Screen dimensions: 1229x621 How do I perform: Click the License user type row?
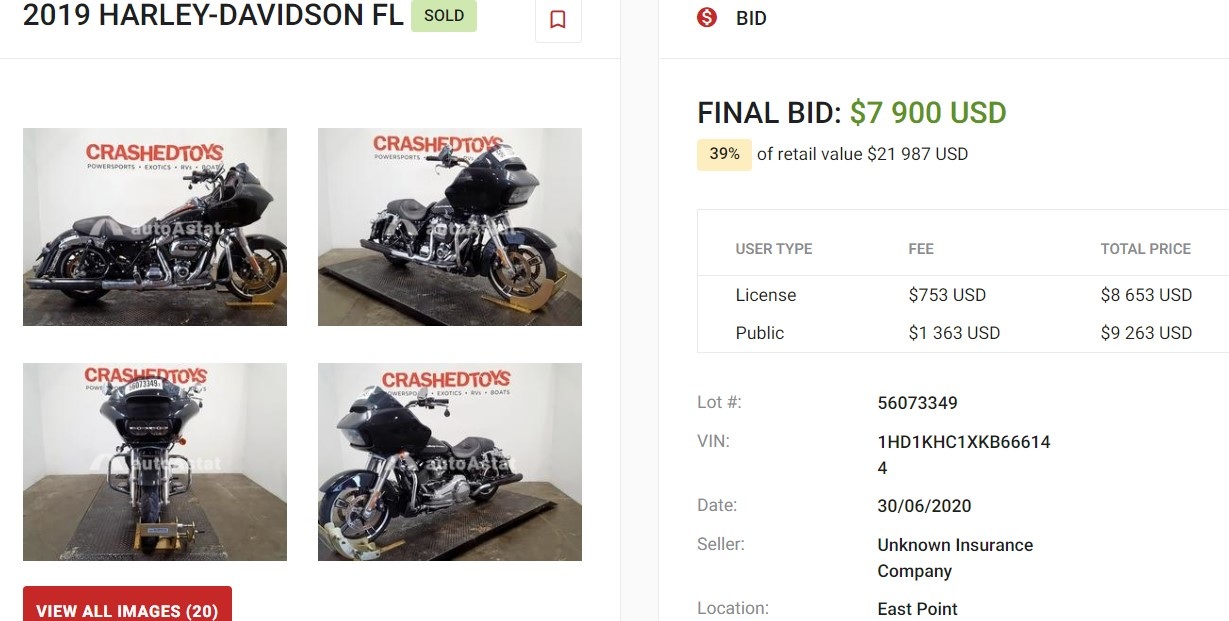coord(766,295)
